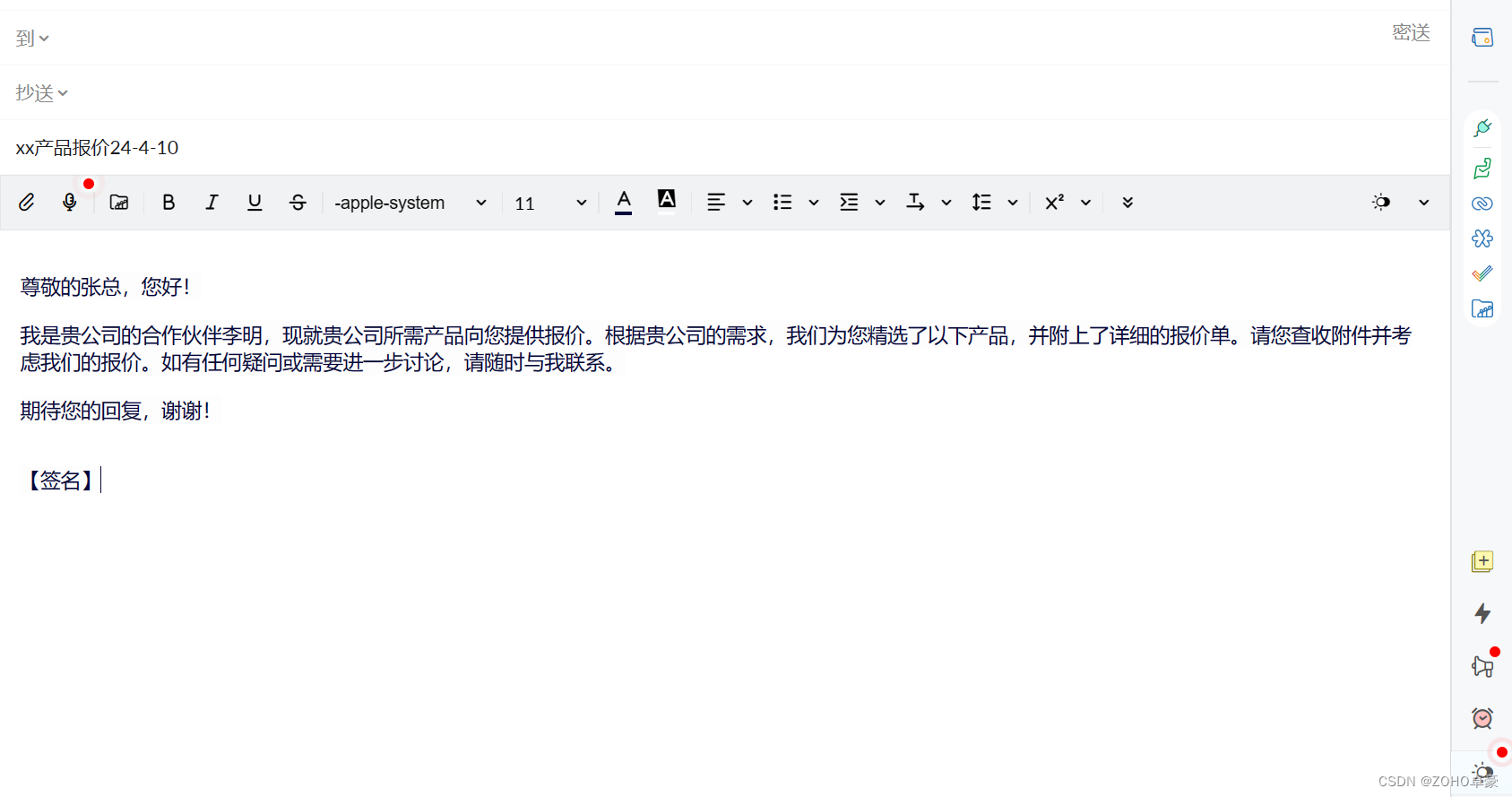1512x797 pixels.
Task: Attach a file with the paperclip icon
Action: [27, 203]
